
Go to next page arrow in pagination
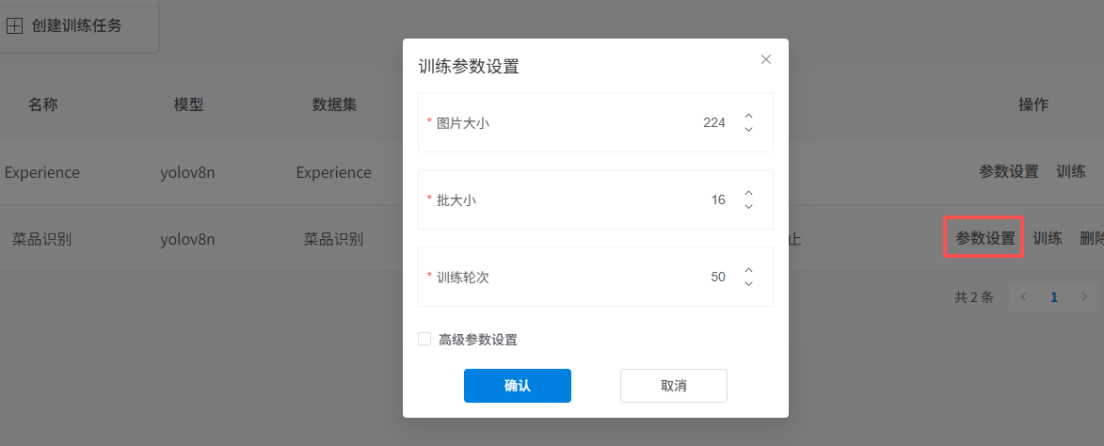pos(1083,297)
